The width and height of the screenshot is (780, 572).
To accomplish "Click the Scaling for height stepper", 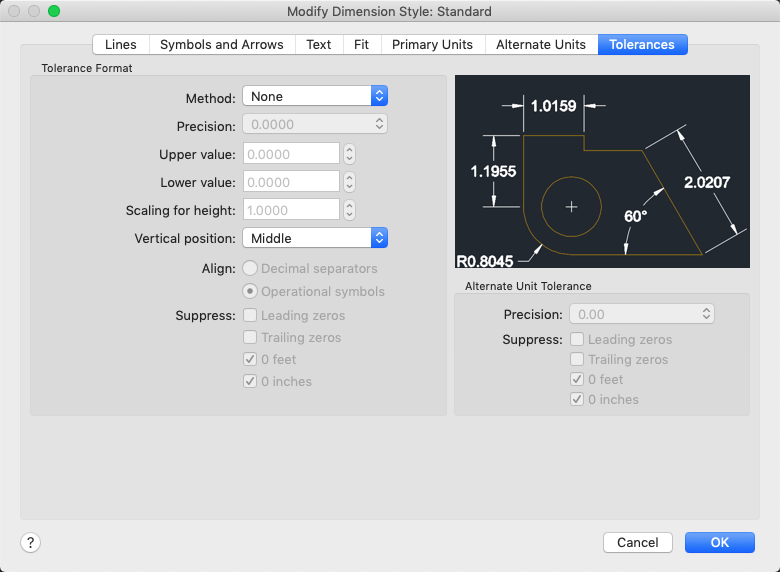I will [x=350, y=210].
